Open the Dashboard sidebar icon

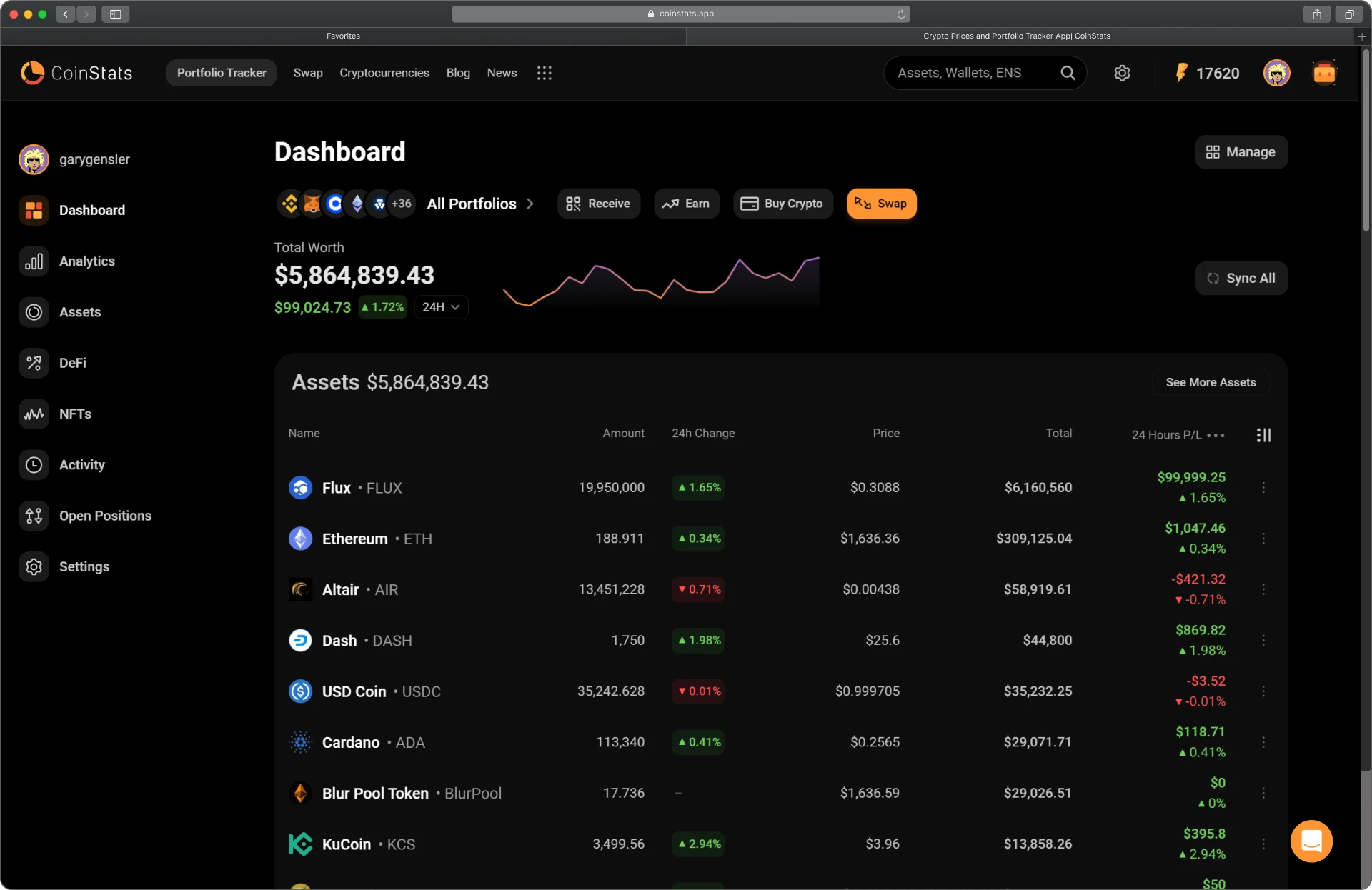tap(34, 210)
